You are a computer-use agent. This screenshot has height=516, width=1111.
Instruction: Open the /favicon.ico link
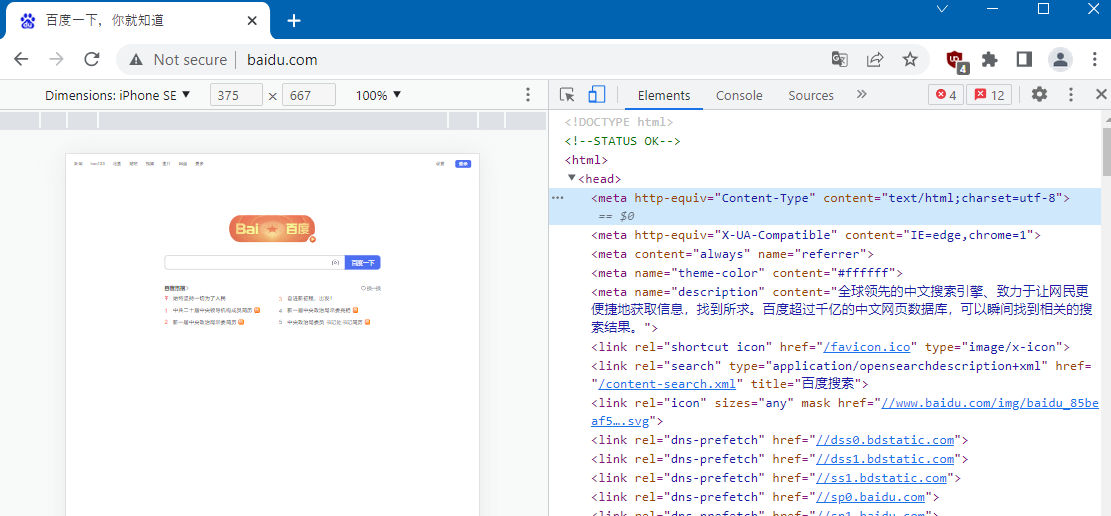867,347
